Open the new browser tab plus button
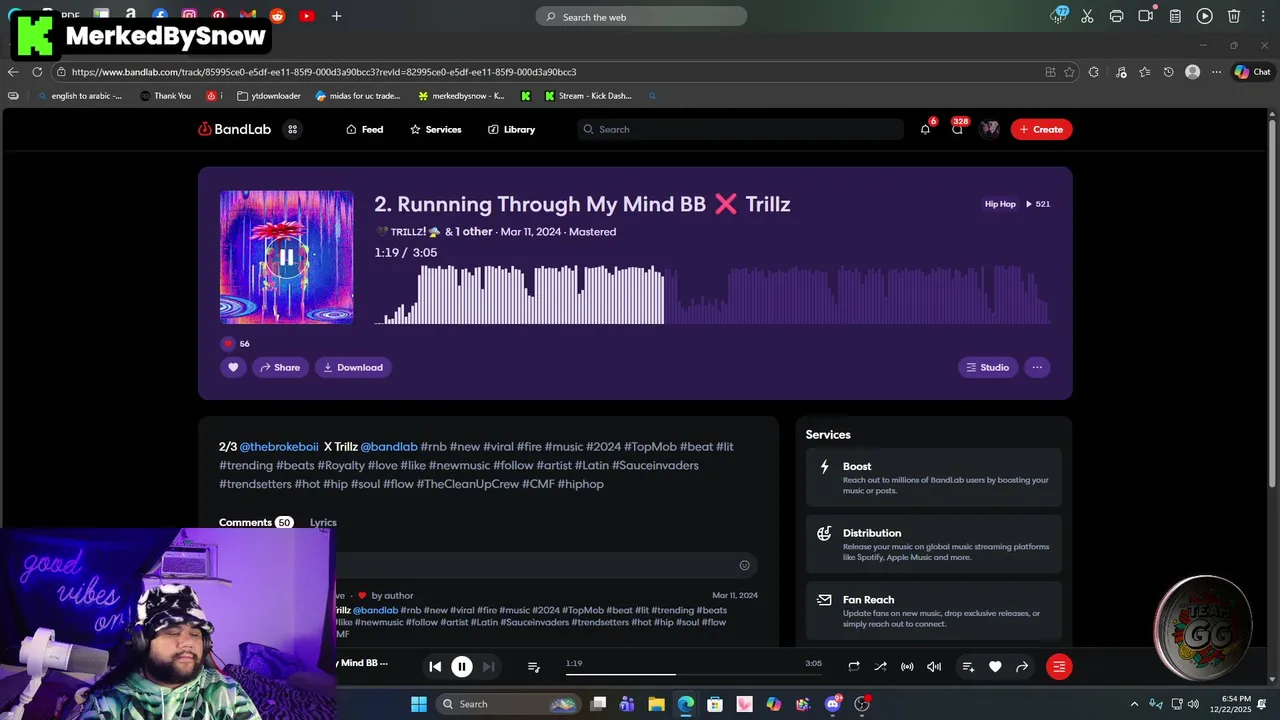 pyautogui.click(x=336, y=16)
